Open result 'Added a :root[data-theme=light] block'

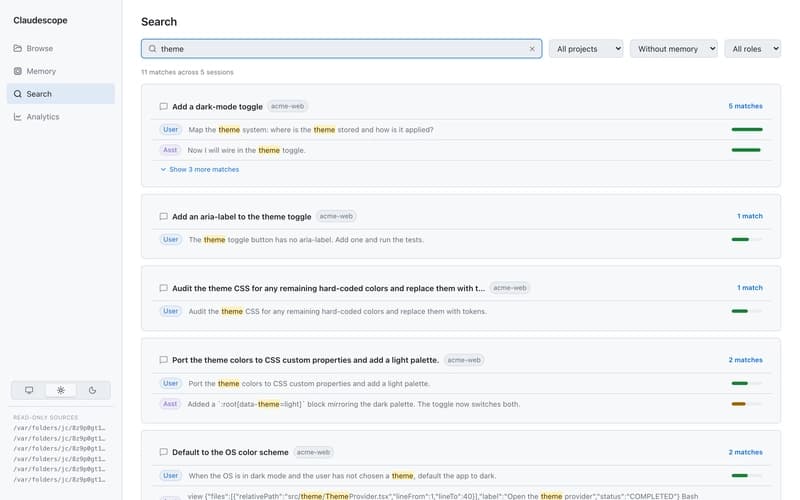[461, 404]
